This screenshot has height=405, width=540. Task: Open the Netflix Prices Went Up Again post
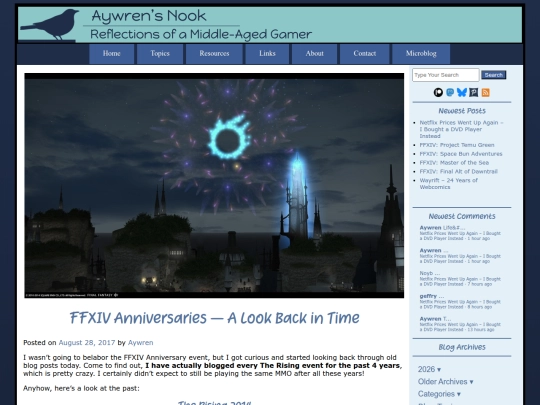point(461,129)
